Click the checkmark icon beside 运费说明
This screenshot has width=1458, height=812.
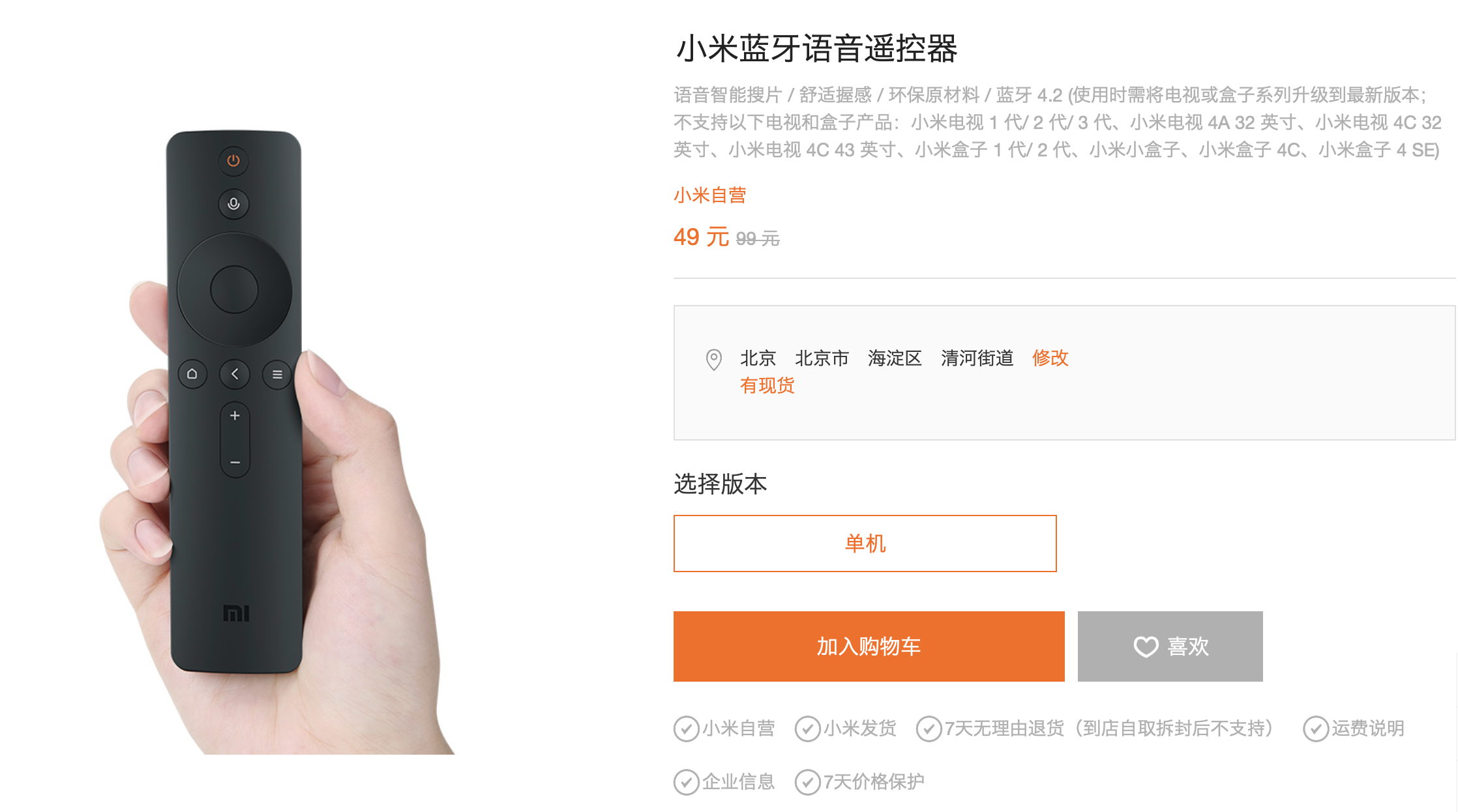pos(1316,729)
